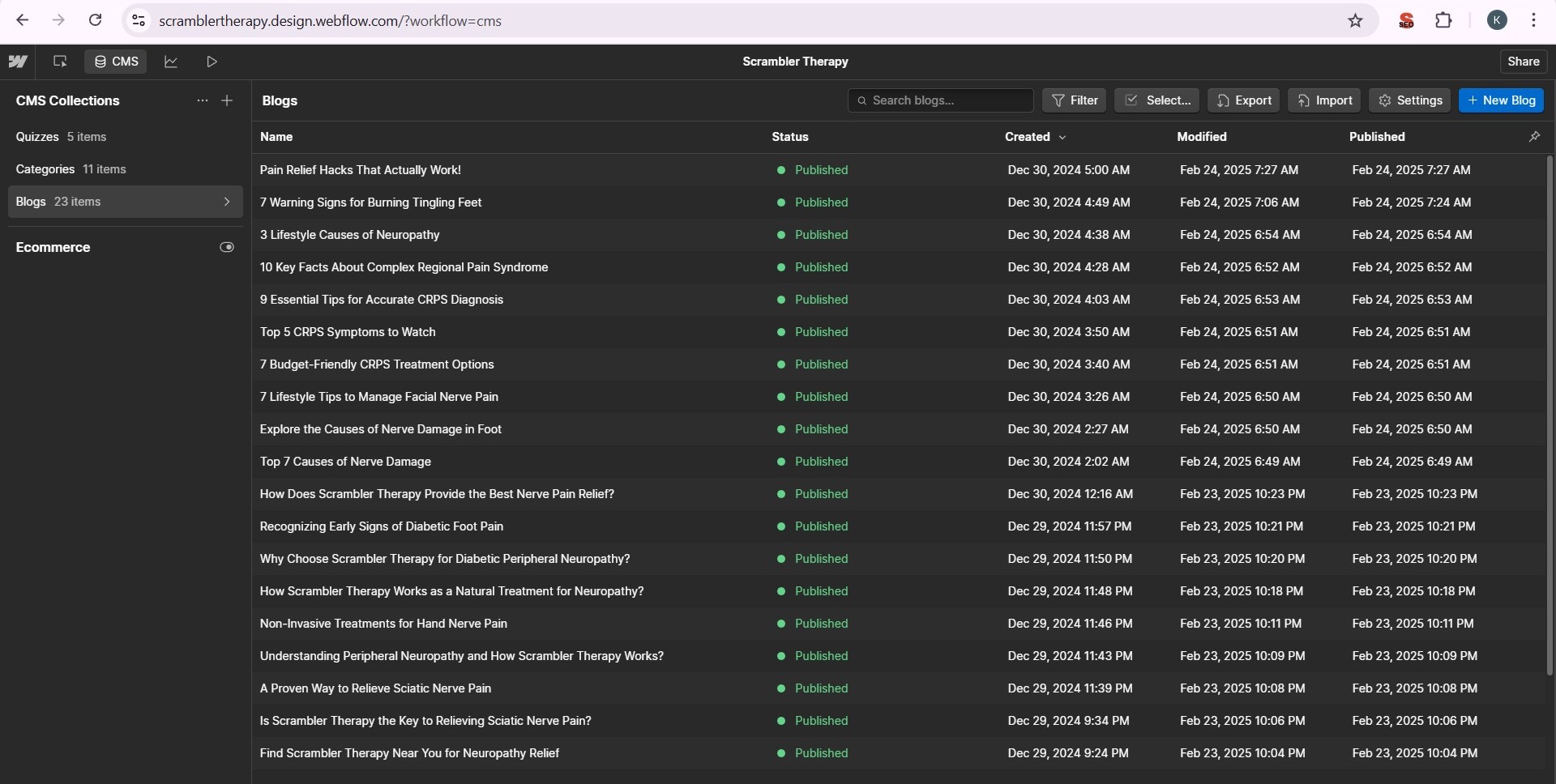1556x784 pixels.
Task: Click the Import button
Action: 1324,100
